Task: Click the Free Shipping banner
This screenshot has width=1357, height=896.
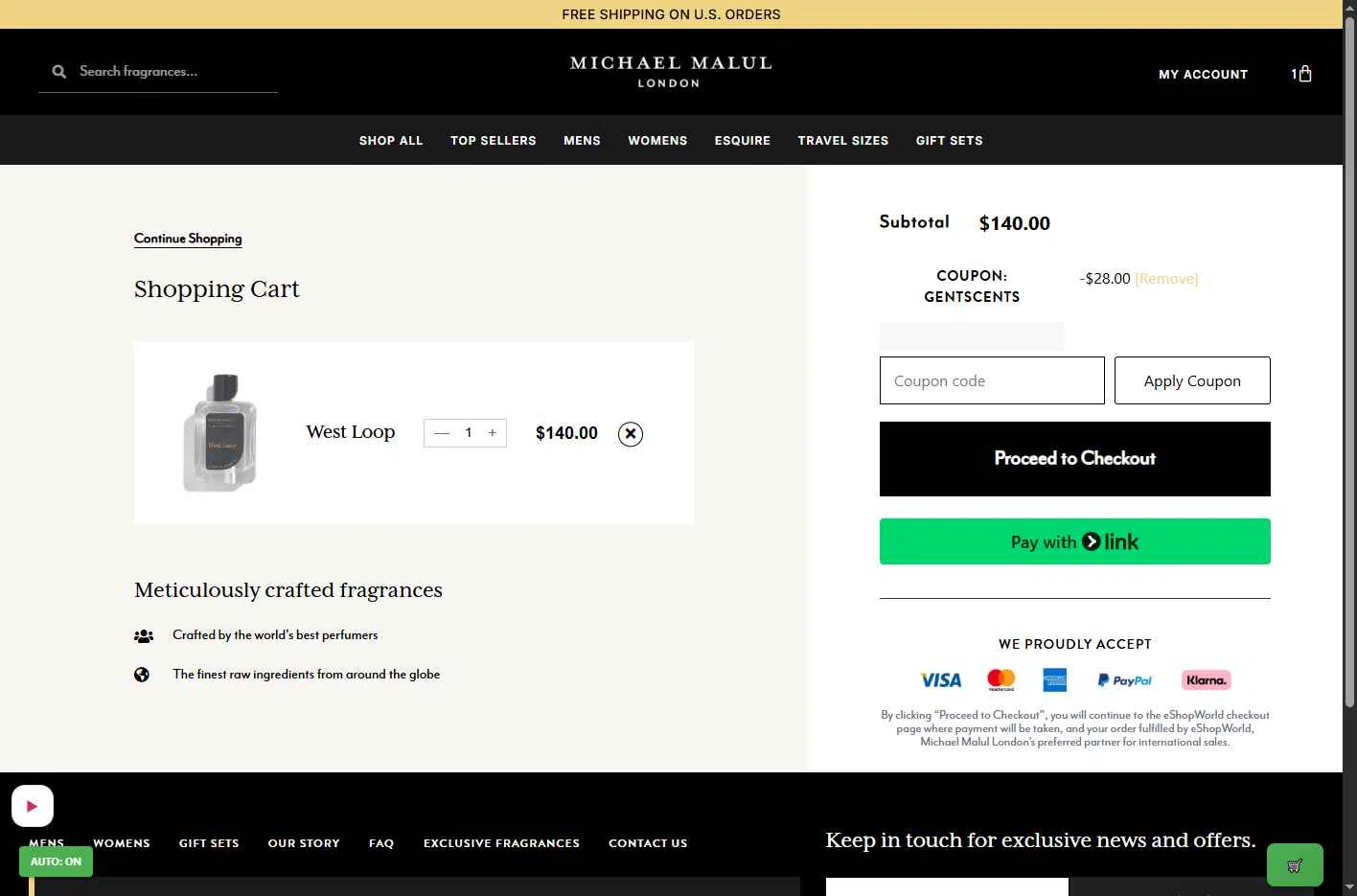Action: pyautogui.click(x=671, y=14)
